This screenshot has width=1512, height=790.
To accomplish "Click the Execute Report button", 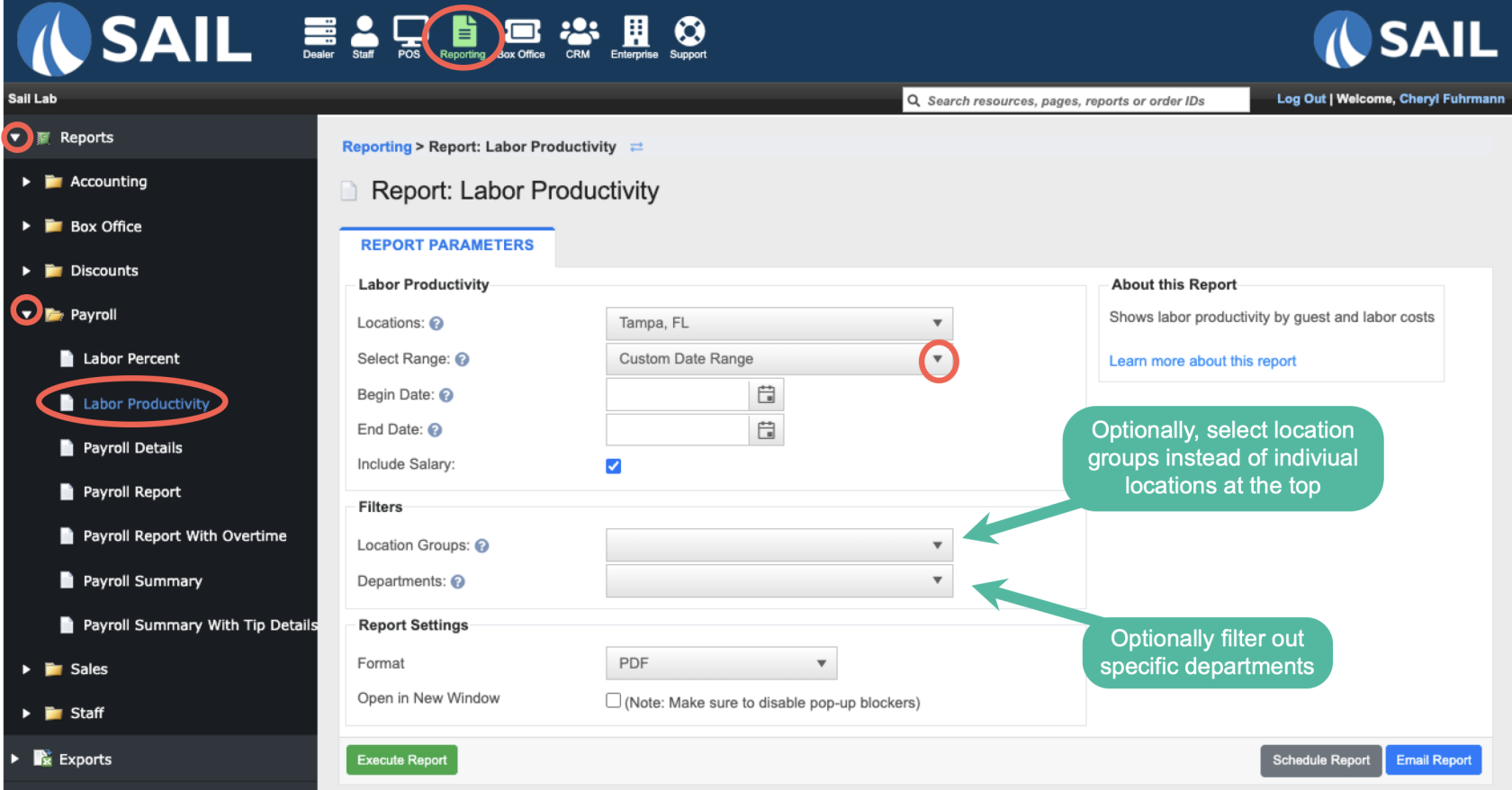I will (402, 760).
